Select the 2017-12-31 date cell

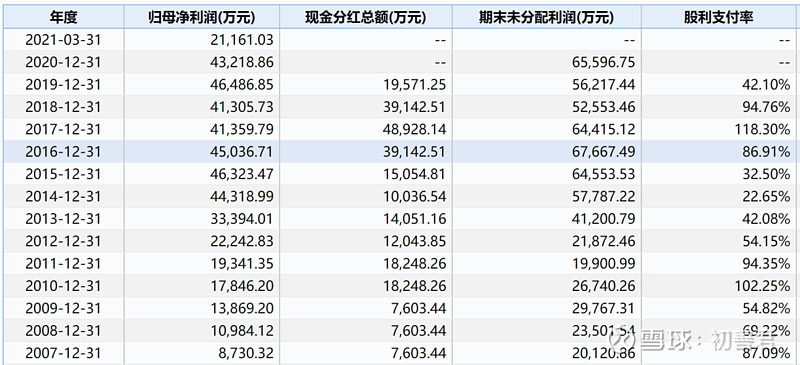point(63,129)
